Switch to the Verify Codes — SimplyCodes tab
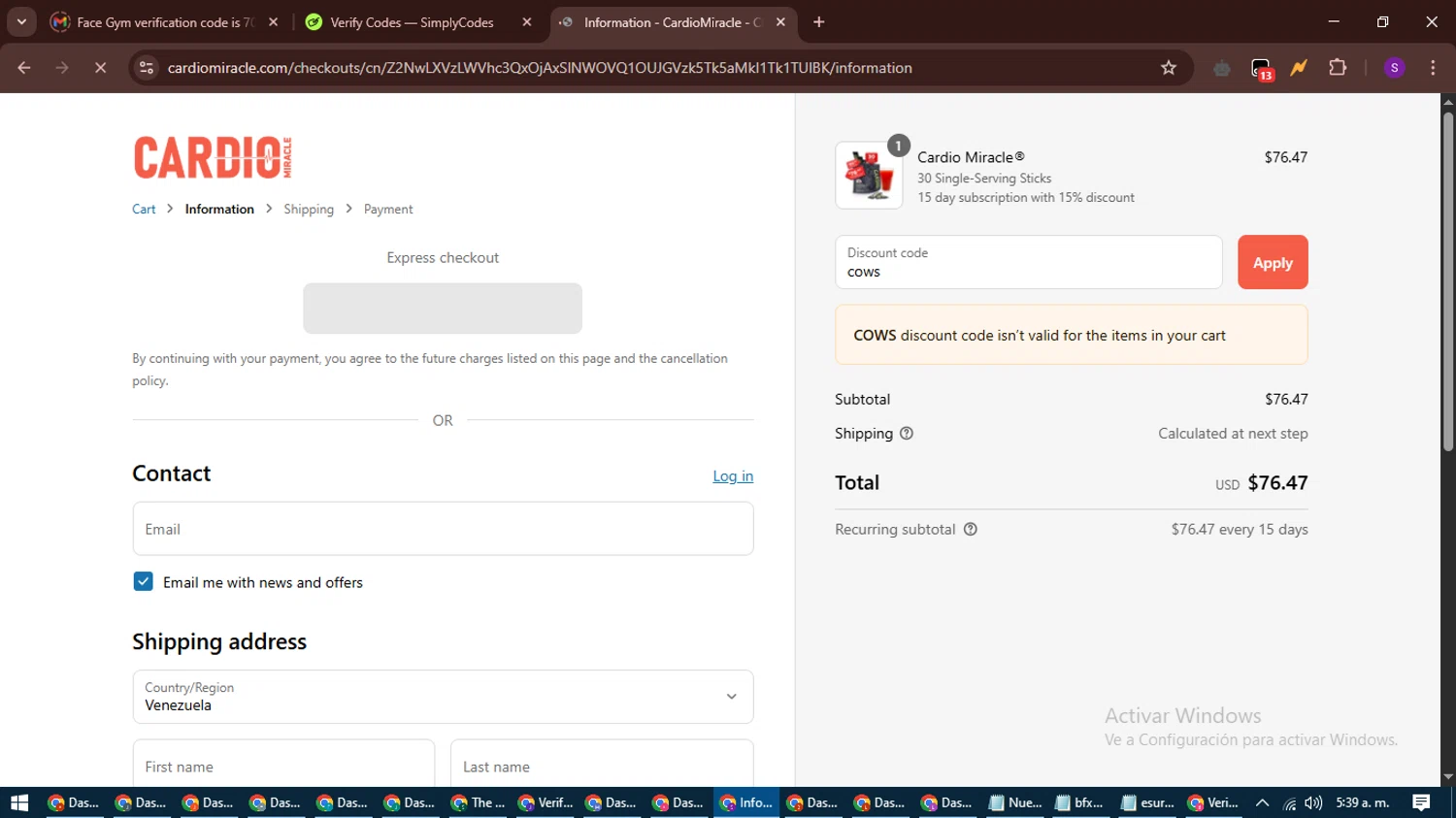Viewport: 1456px width, 818px height. coord(412,22)
